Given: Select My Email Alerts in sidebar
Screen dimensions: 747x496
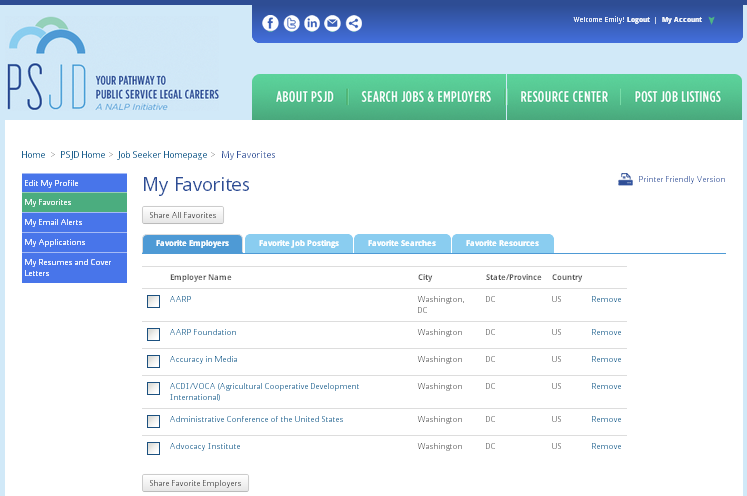Looking at the screenshot, I should tap(74, 223).
